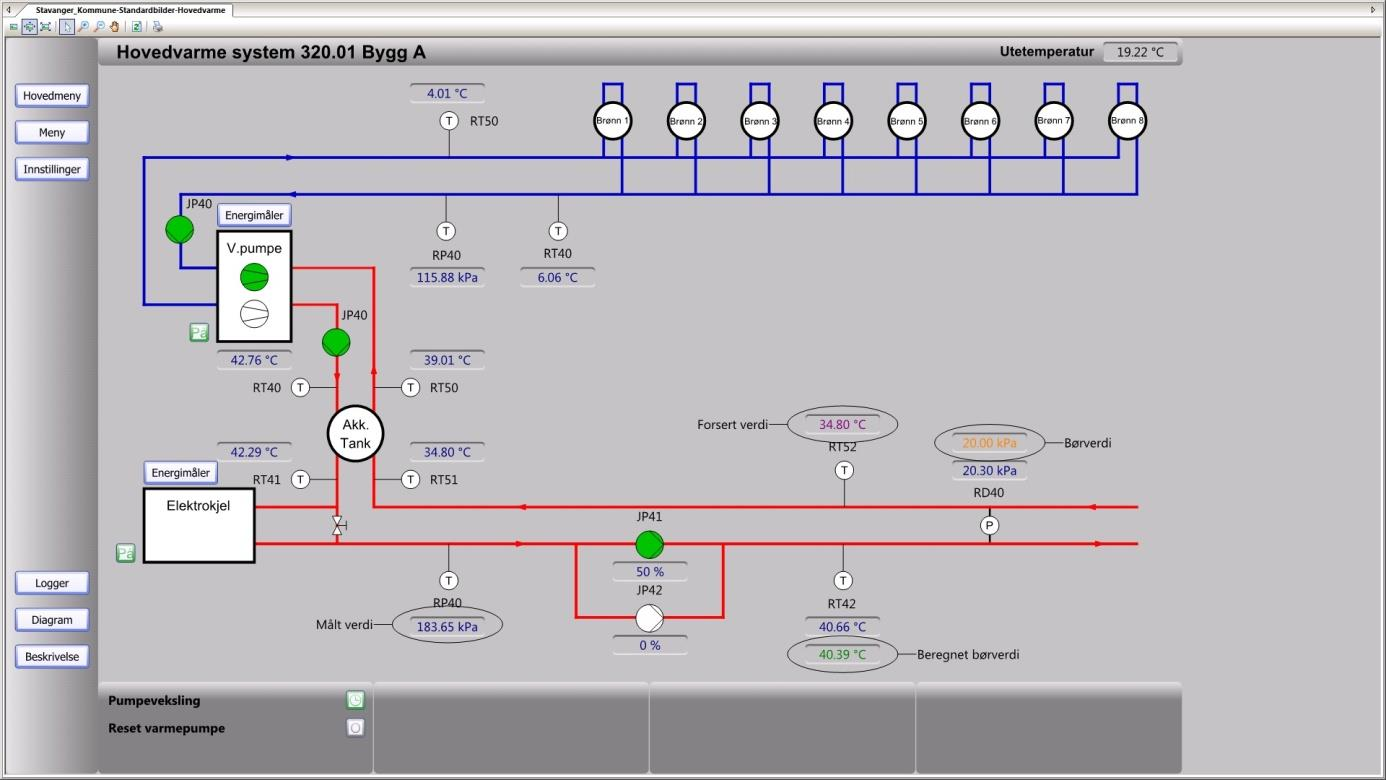Click the Akk. Tank circle
This screenshot has height=780, width=1386.
(355, 434)
